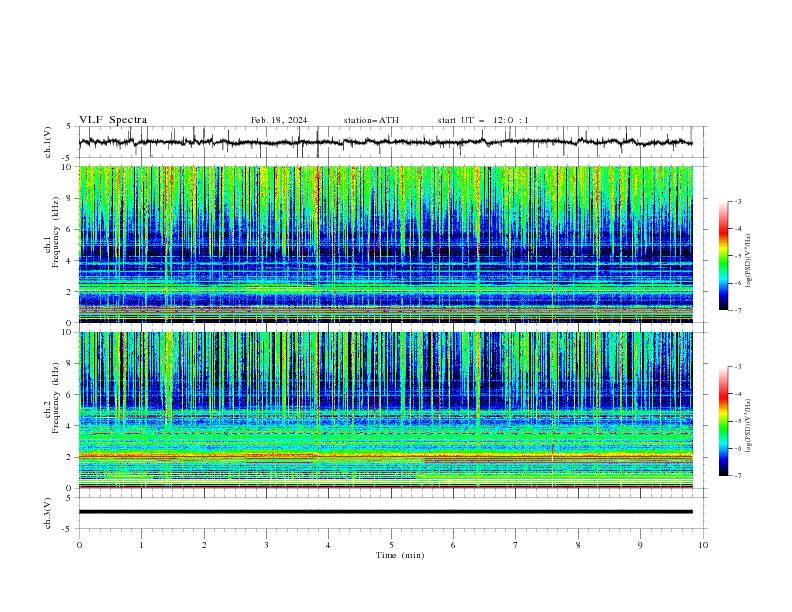
Task: Click the ch.1 "Frequency (kHz)" axis label
Action: click(56, 232)
